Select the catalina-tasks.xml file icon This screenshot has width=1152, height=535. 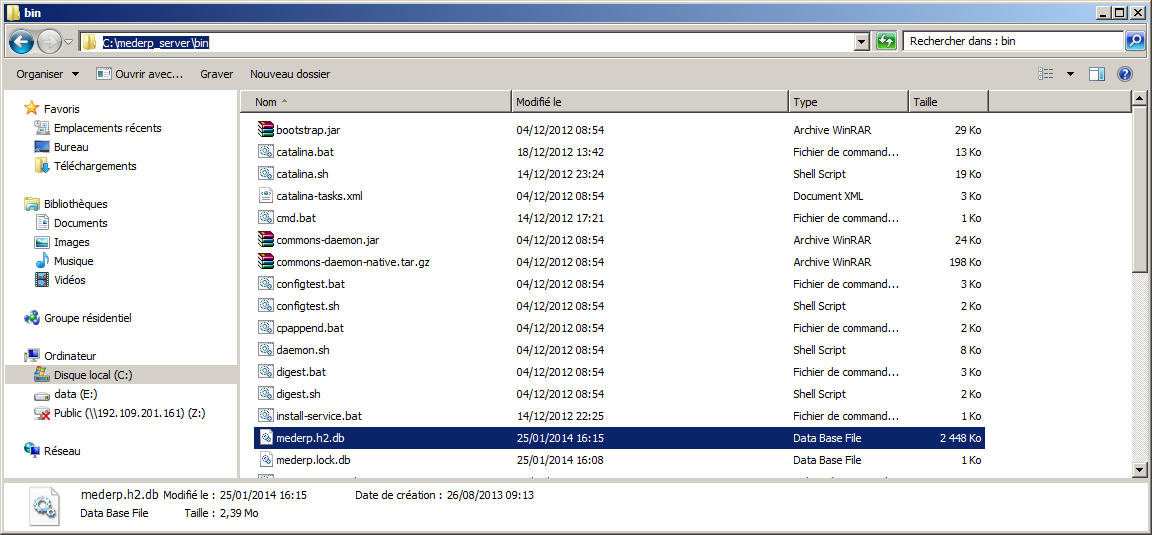[265, 196]
